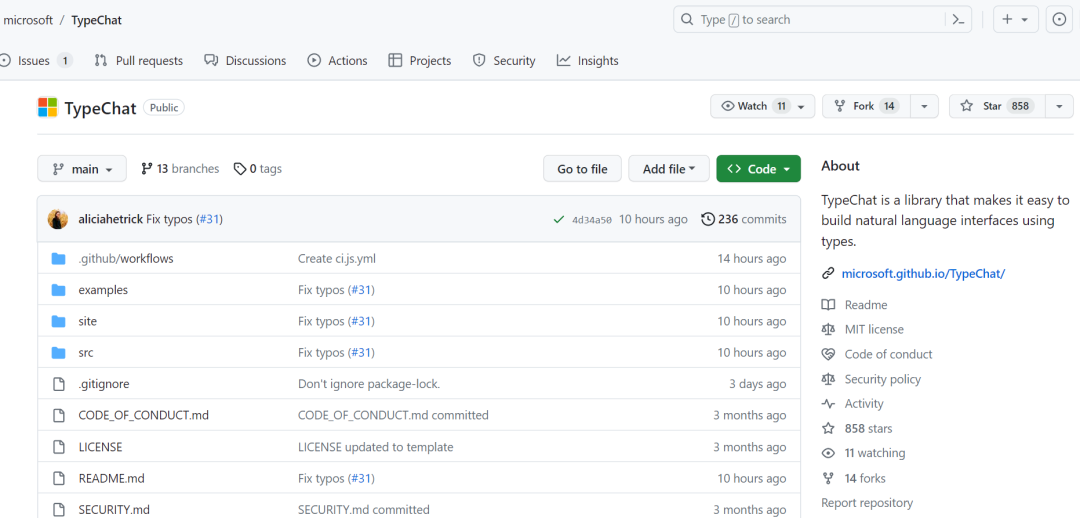Click the MIT license scale icon
Viewport: 1080px width, 518px height.
click(828, 329)
